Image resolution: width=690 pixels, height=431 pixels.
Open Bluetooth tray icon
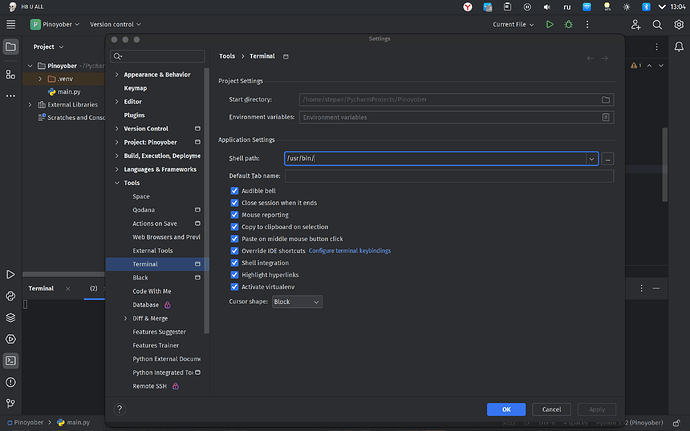[x=646, y=7]
